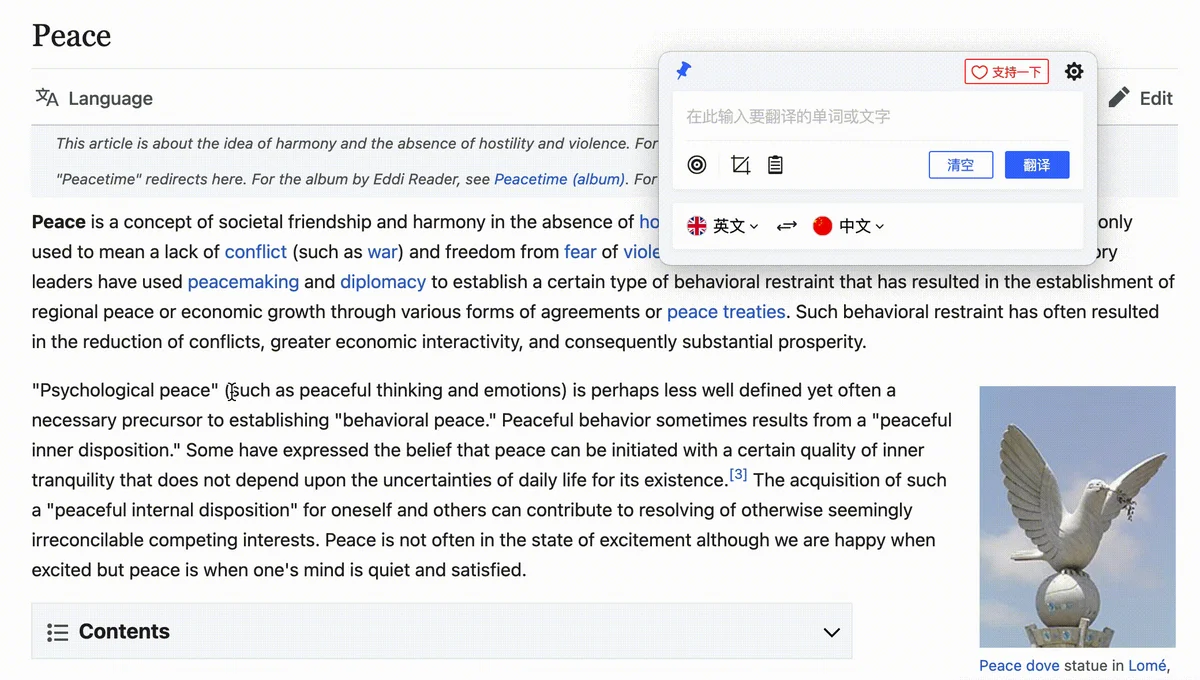The width and height of the screenshot is (1200, 680).
Task: Open the peace treaties link
Action: (726, 312)
